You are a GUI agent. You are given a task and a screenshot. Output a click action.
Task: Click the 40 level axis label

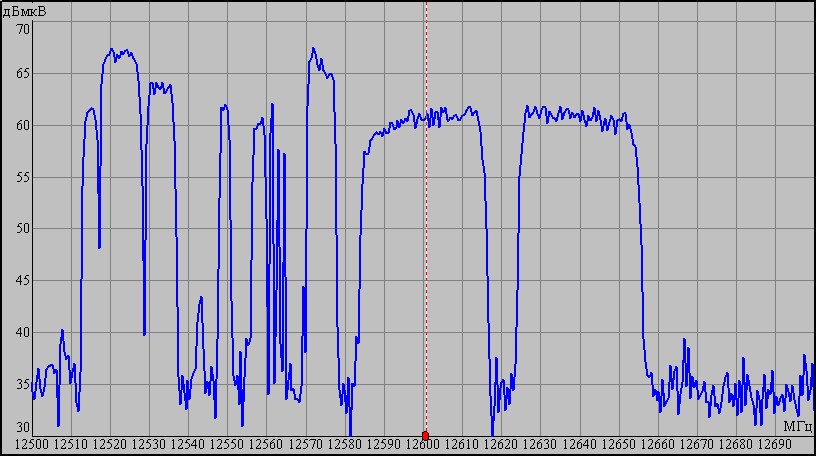(23, 332)
